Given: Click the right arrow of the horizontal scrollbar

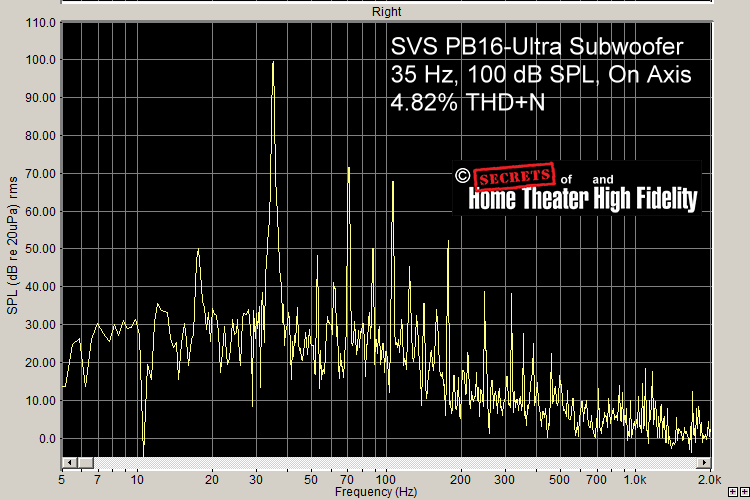Looking at the screenshot, I should [706, 462].
